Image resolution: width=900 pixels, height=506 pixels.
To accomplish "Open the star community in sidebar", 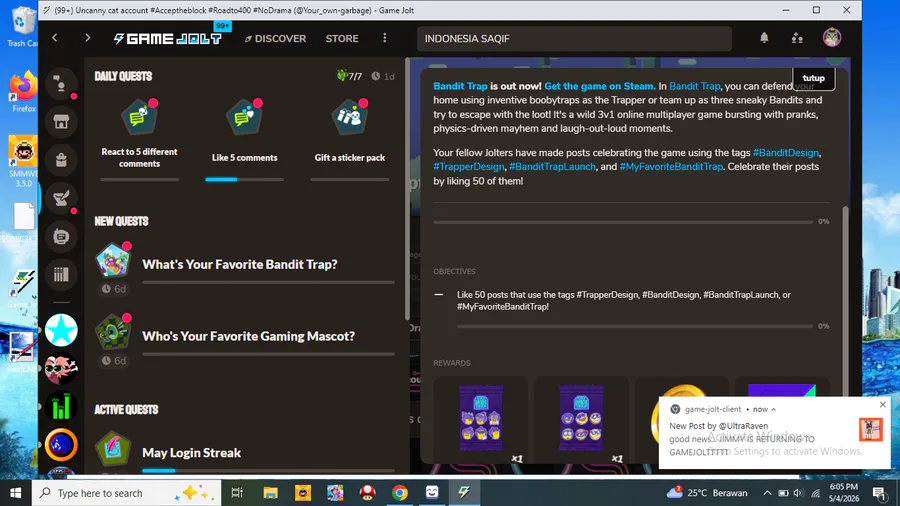I will coord(61,330).
